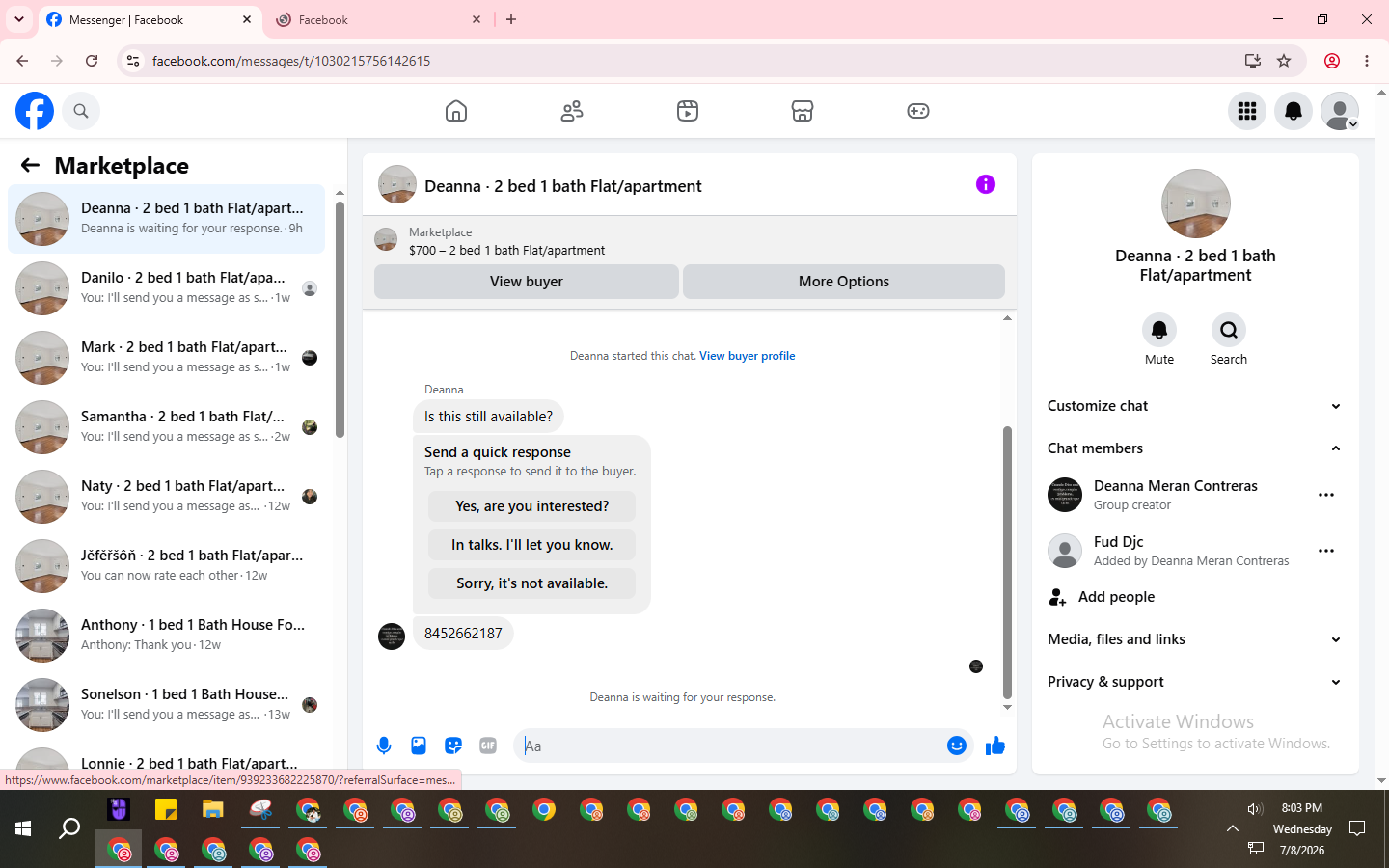This screenshot has width=1389, height=868.
Task: Open Sonelson's 1 bed 1 Bath House conversation
Action: click(166, 705)
